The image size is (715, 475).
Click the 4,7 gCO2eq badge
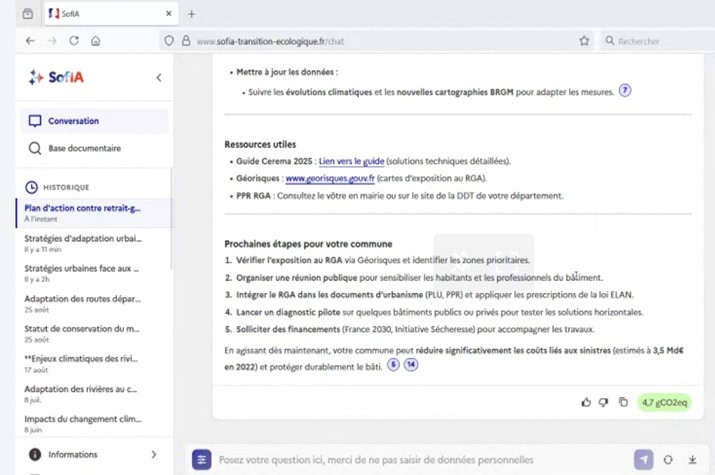[664, 403]
